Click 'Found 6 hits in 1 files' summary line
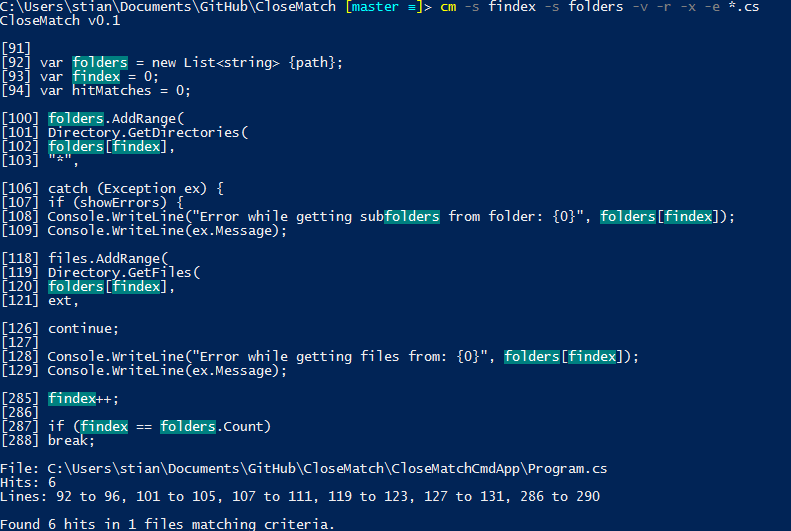 tap(167, 524)
